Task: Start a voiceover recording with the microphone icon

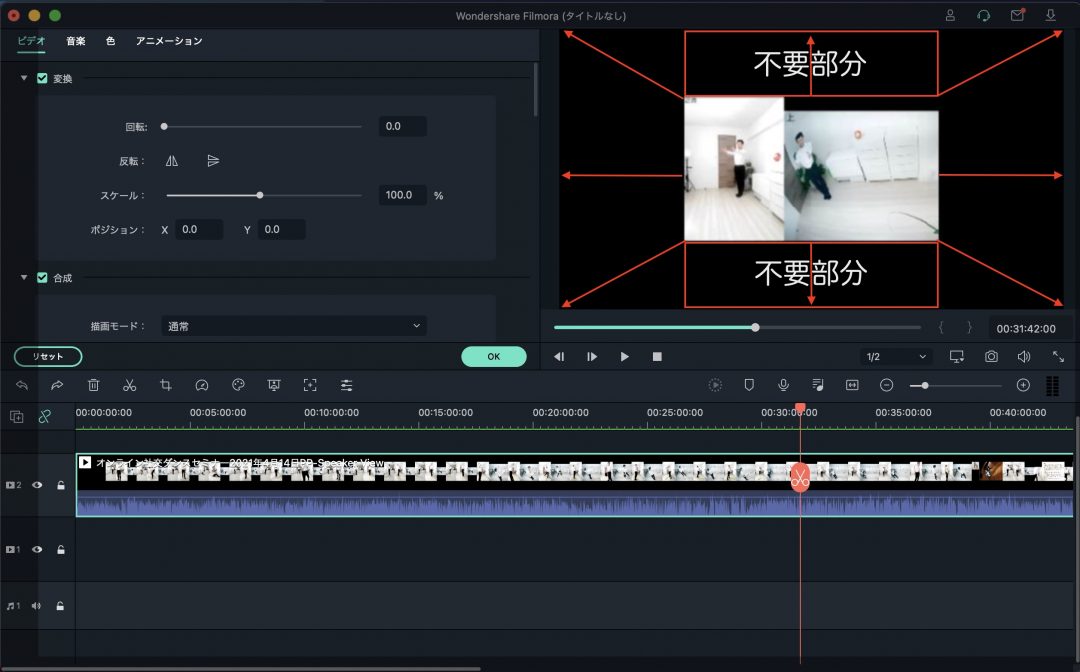Action: coord(783,385)
